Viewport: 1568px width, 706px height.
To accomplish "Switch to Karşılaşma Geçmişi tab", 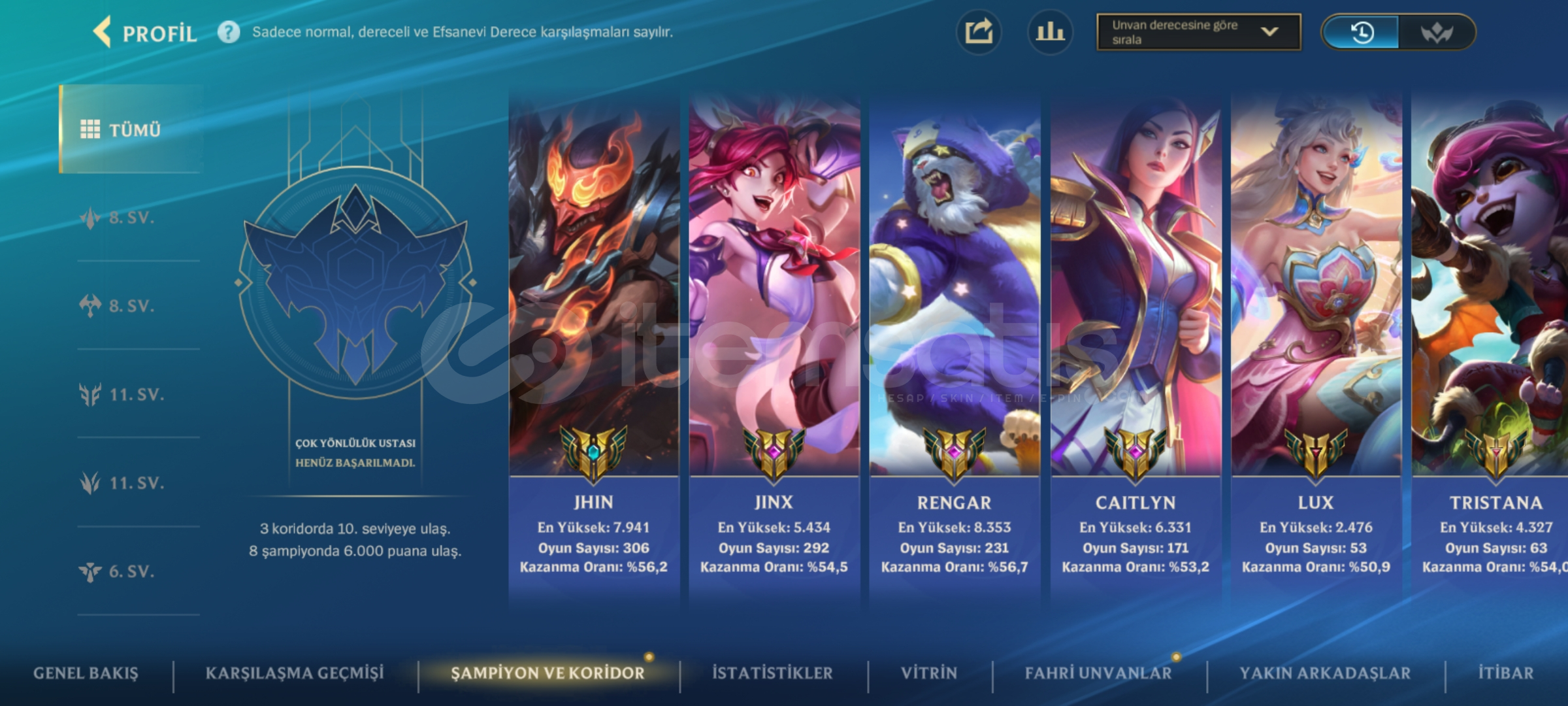I will (x=295, y=673).
